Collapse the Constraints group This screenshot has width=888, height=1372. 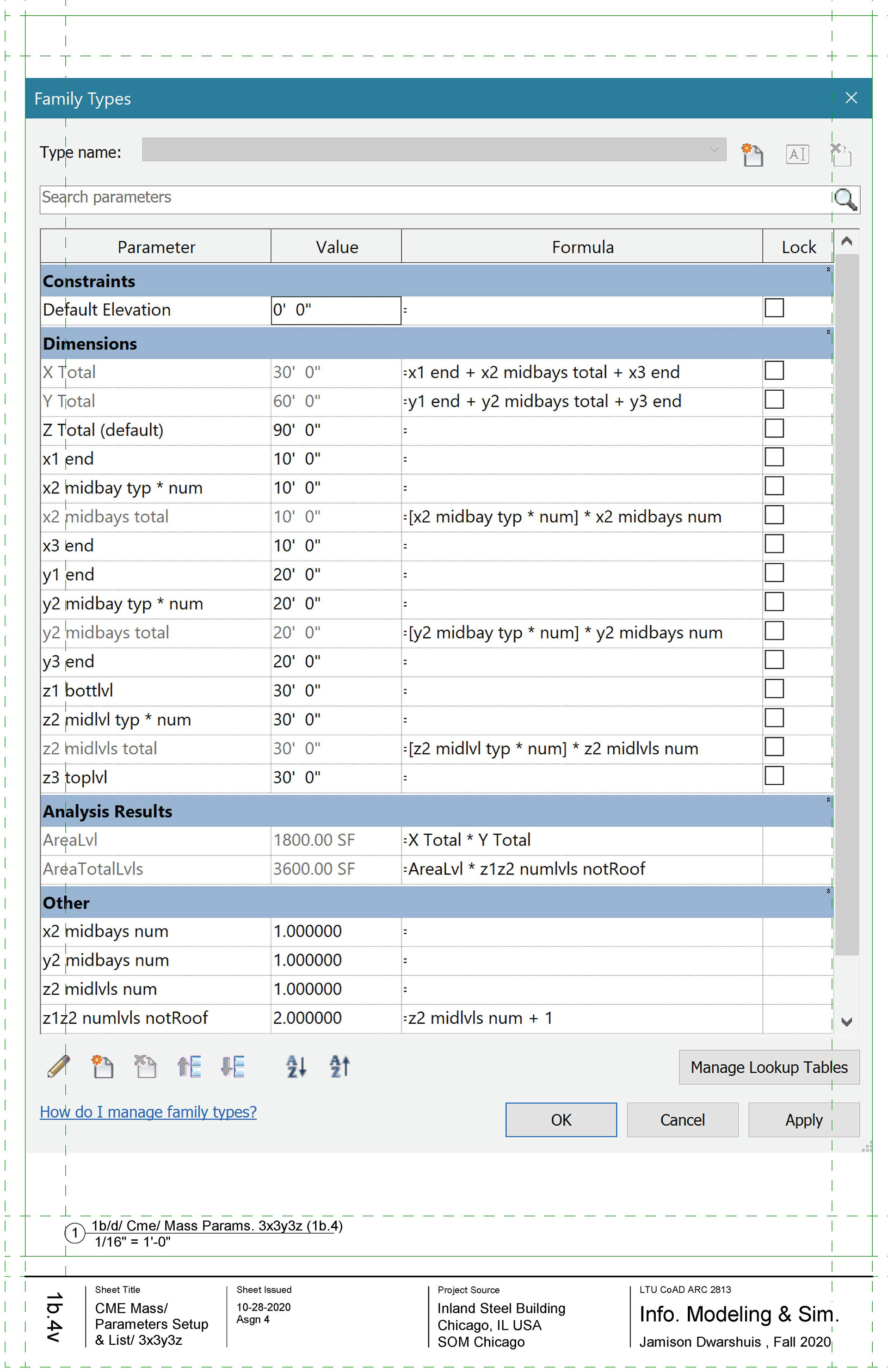828,270
